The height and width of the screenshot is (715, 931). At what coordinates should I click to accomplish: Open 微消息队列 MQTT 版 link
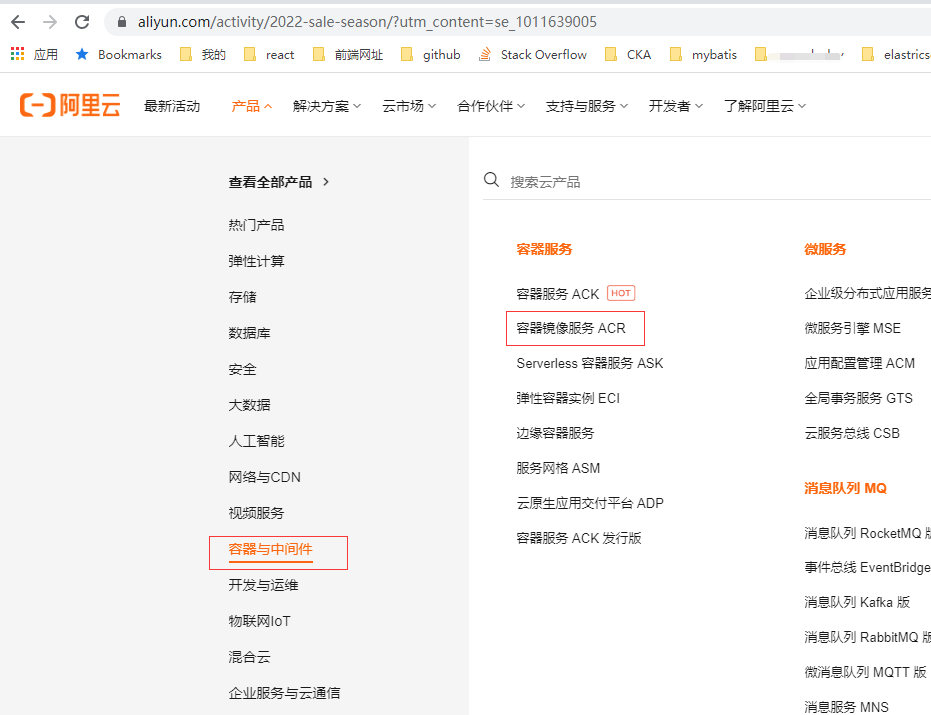point(865,672)
